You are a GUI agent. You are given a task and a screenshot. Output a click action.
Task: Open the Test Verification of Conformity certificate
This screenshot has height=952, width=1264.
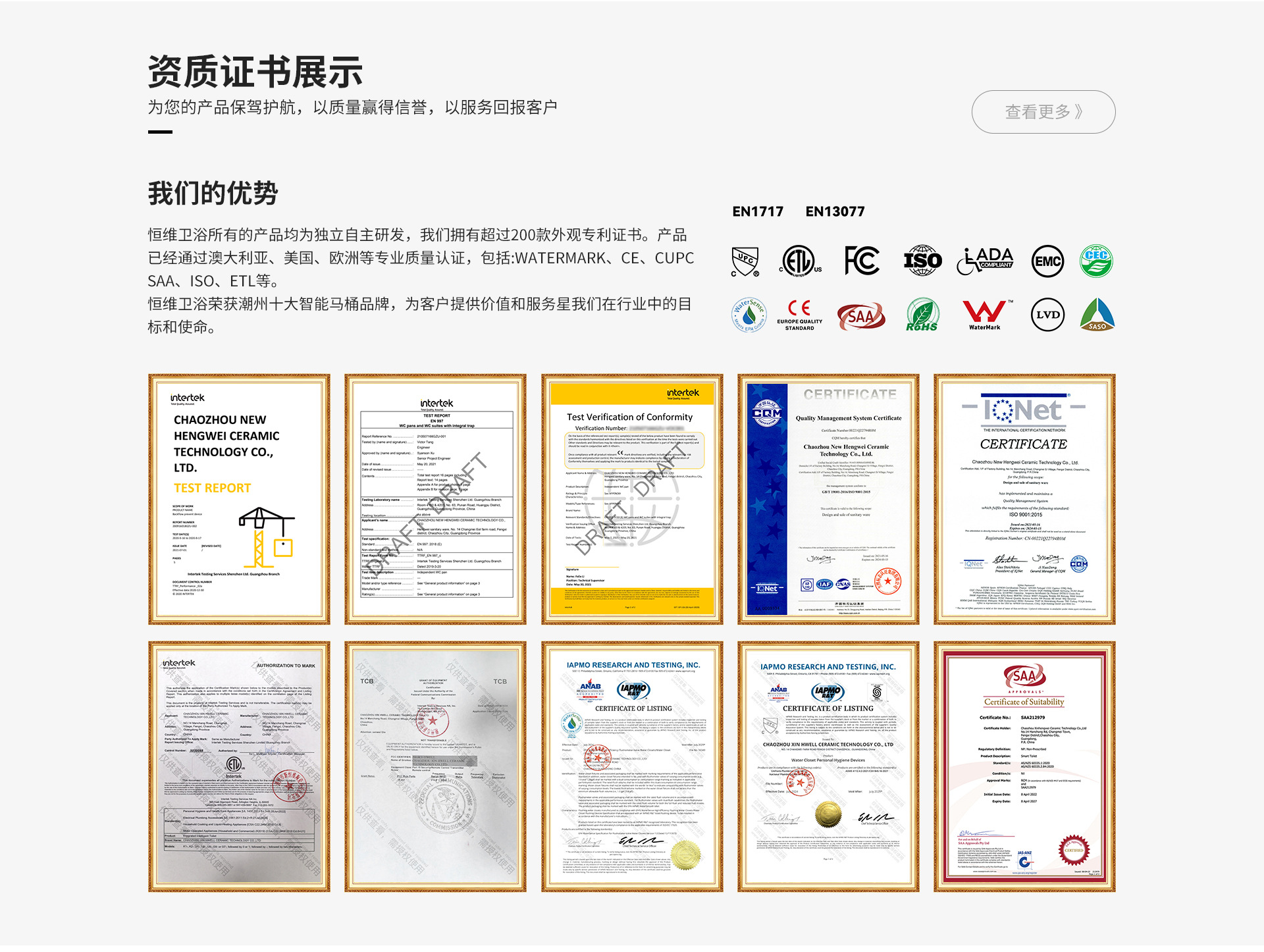tap(632, 499)
